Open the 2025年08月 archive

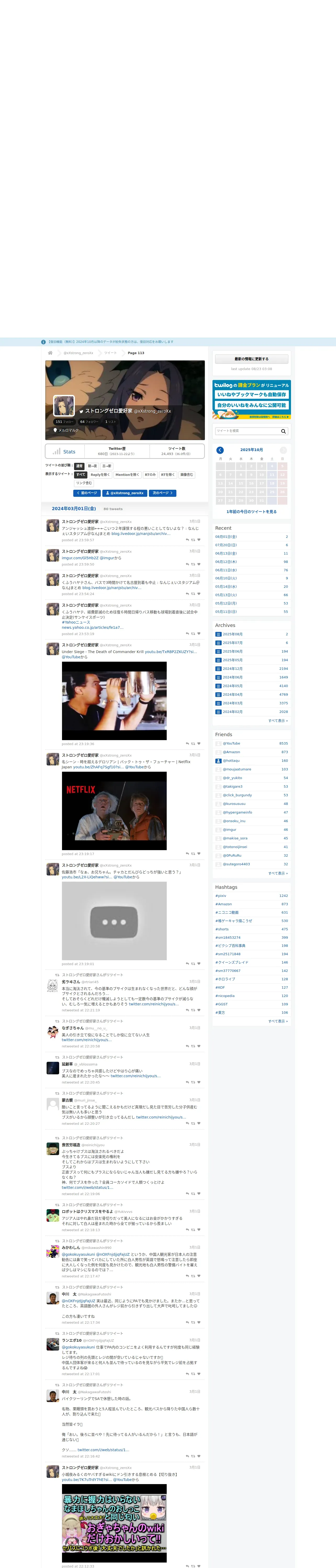click(232, 634)
